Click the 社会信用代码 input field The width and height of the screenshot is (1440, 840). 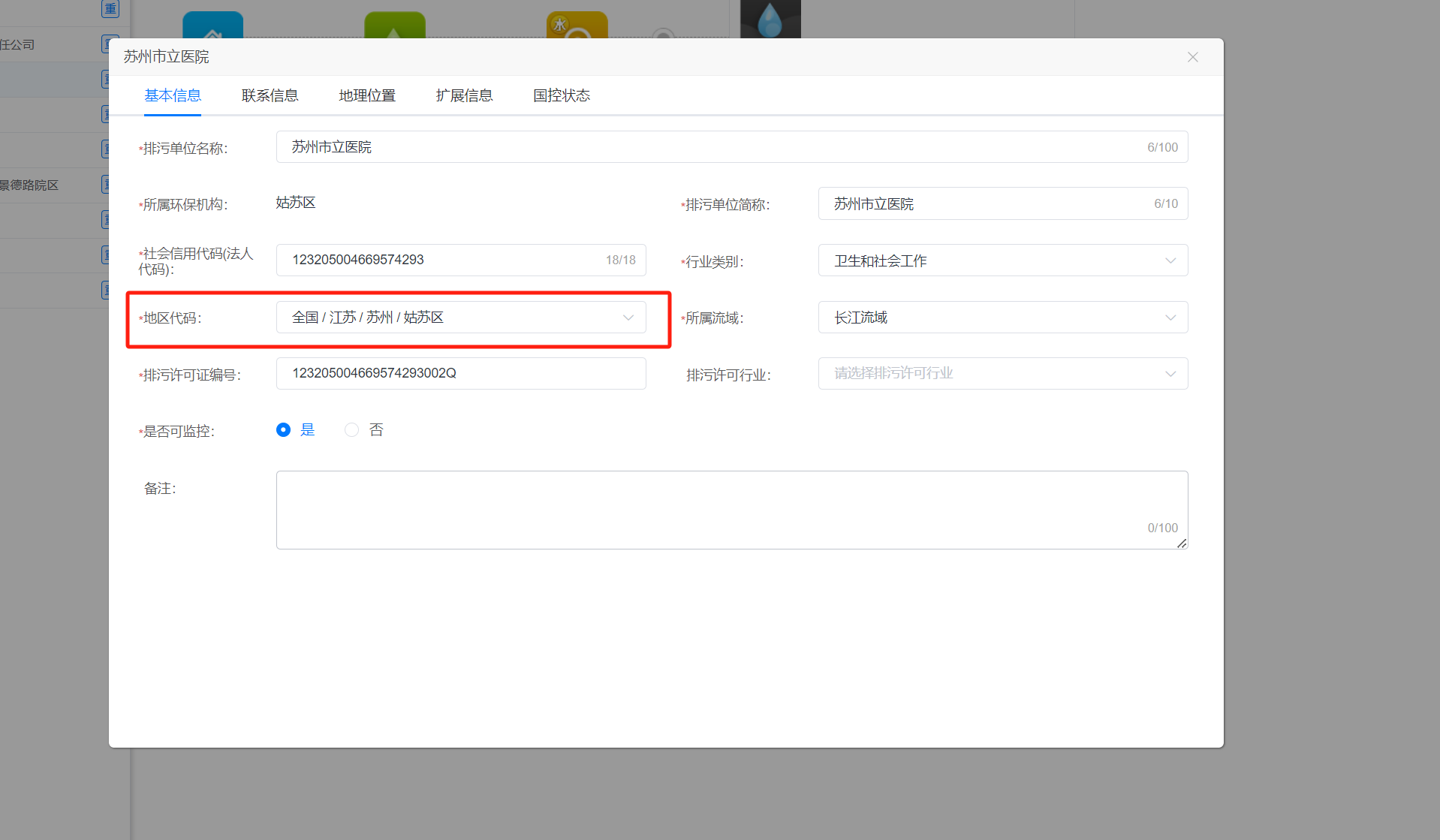461,260
